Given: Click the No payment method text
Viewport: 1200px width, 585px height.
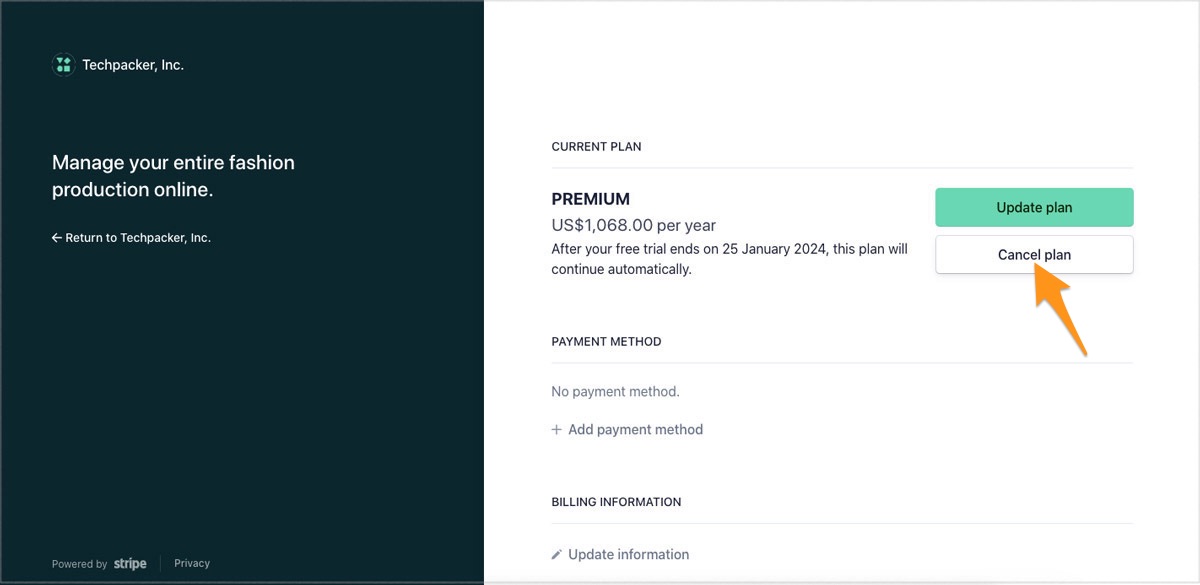Looking at the screenshot, I should [615, 392].
